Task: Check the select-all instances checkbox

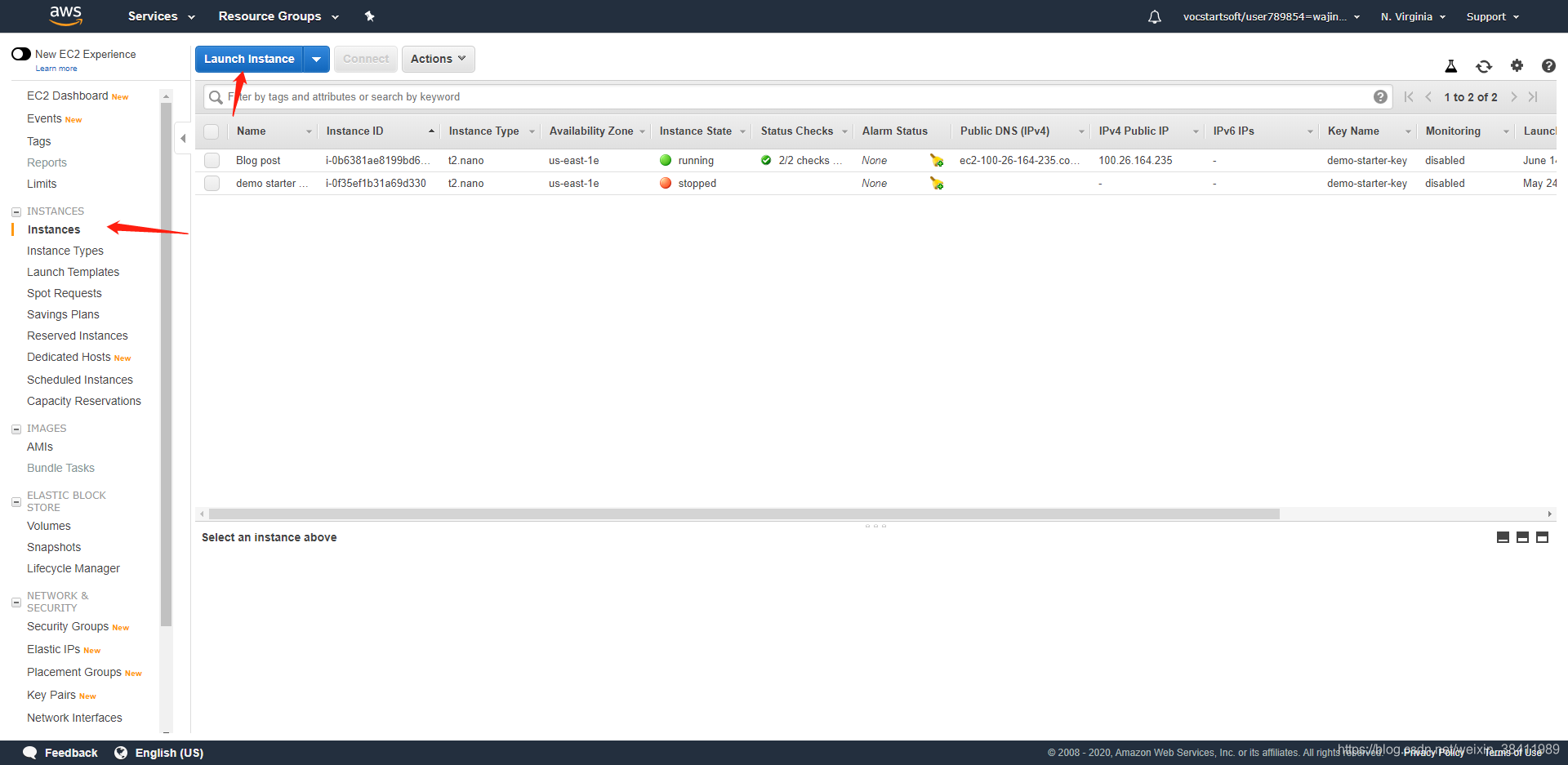Action: pyautogui.click(x=212, y=131)
